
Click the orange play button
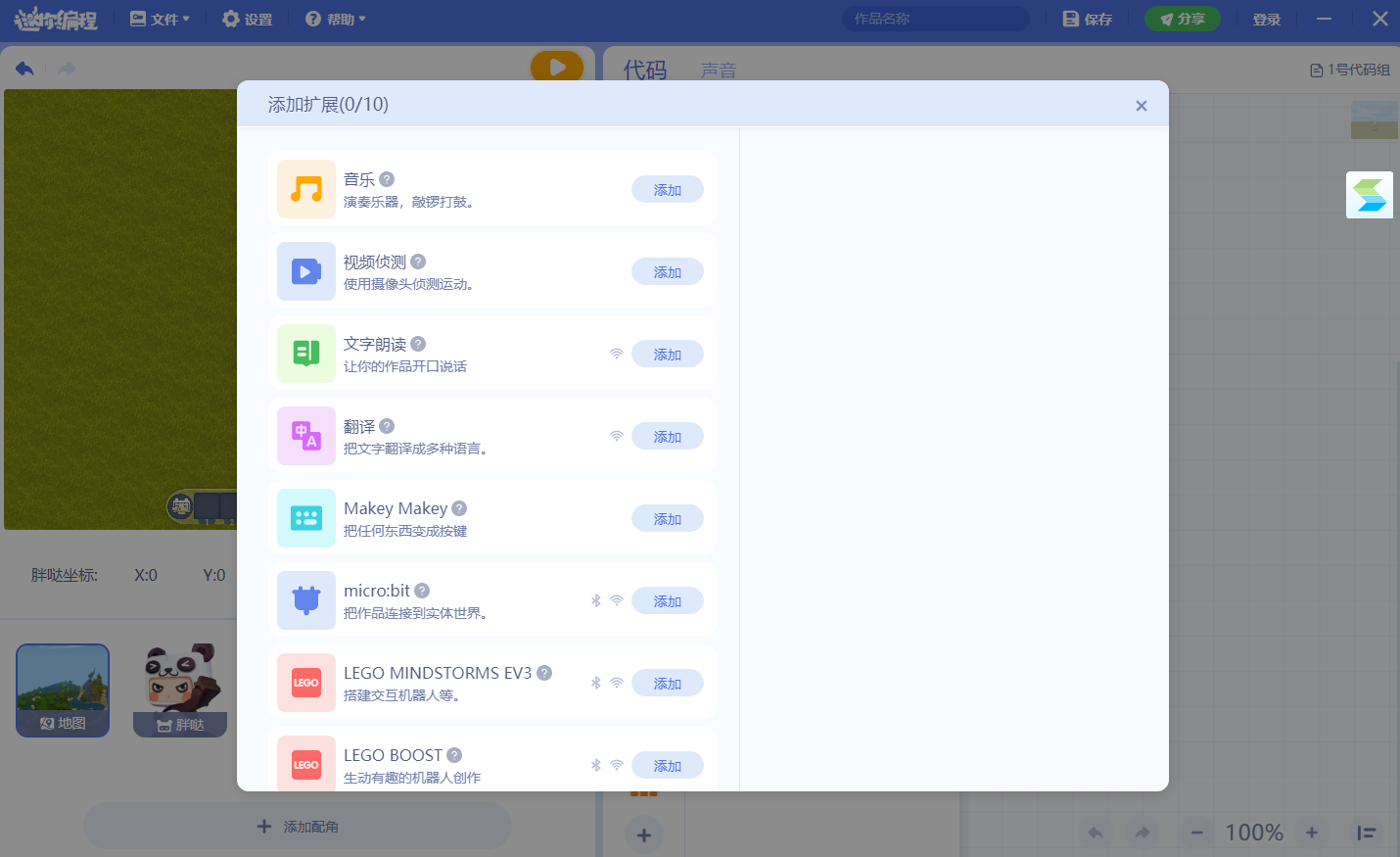[557, 67]
